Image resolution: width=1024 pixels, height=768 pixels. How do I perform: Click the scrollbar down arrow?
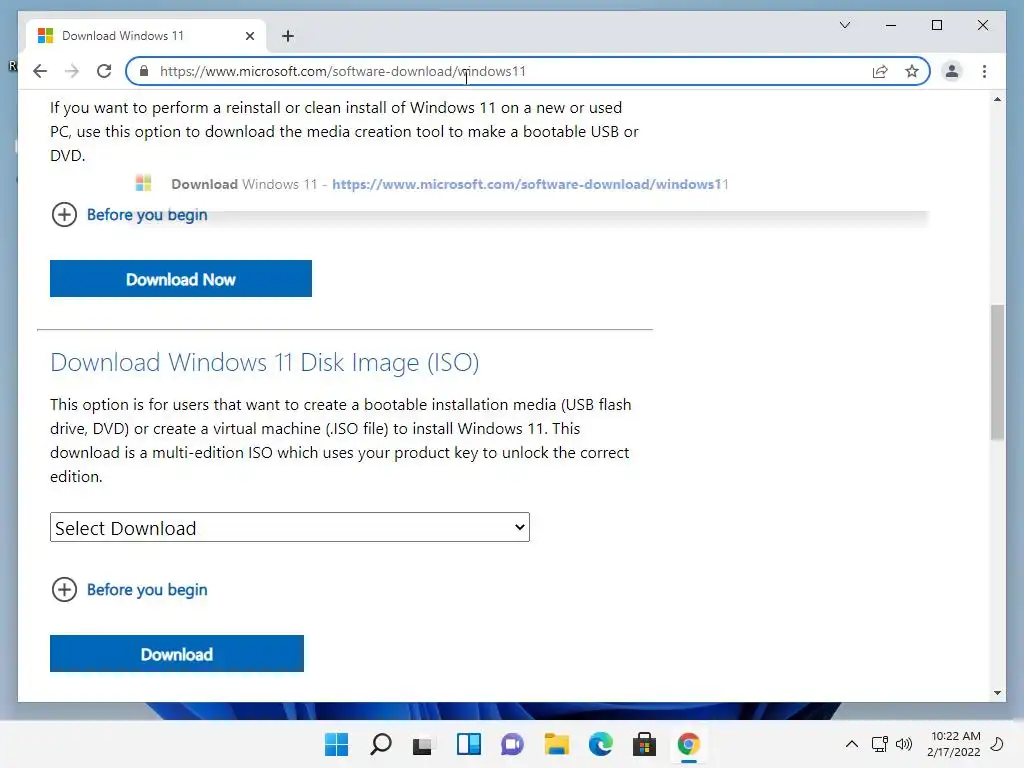pos(997,693)
